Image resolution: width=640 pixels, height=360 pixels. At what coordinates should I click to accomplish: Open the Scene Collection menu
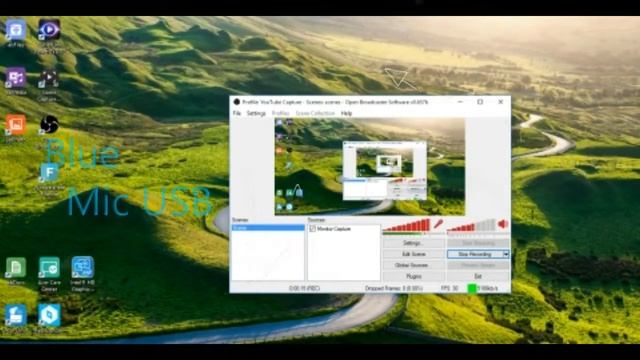[x=315, y=113]
